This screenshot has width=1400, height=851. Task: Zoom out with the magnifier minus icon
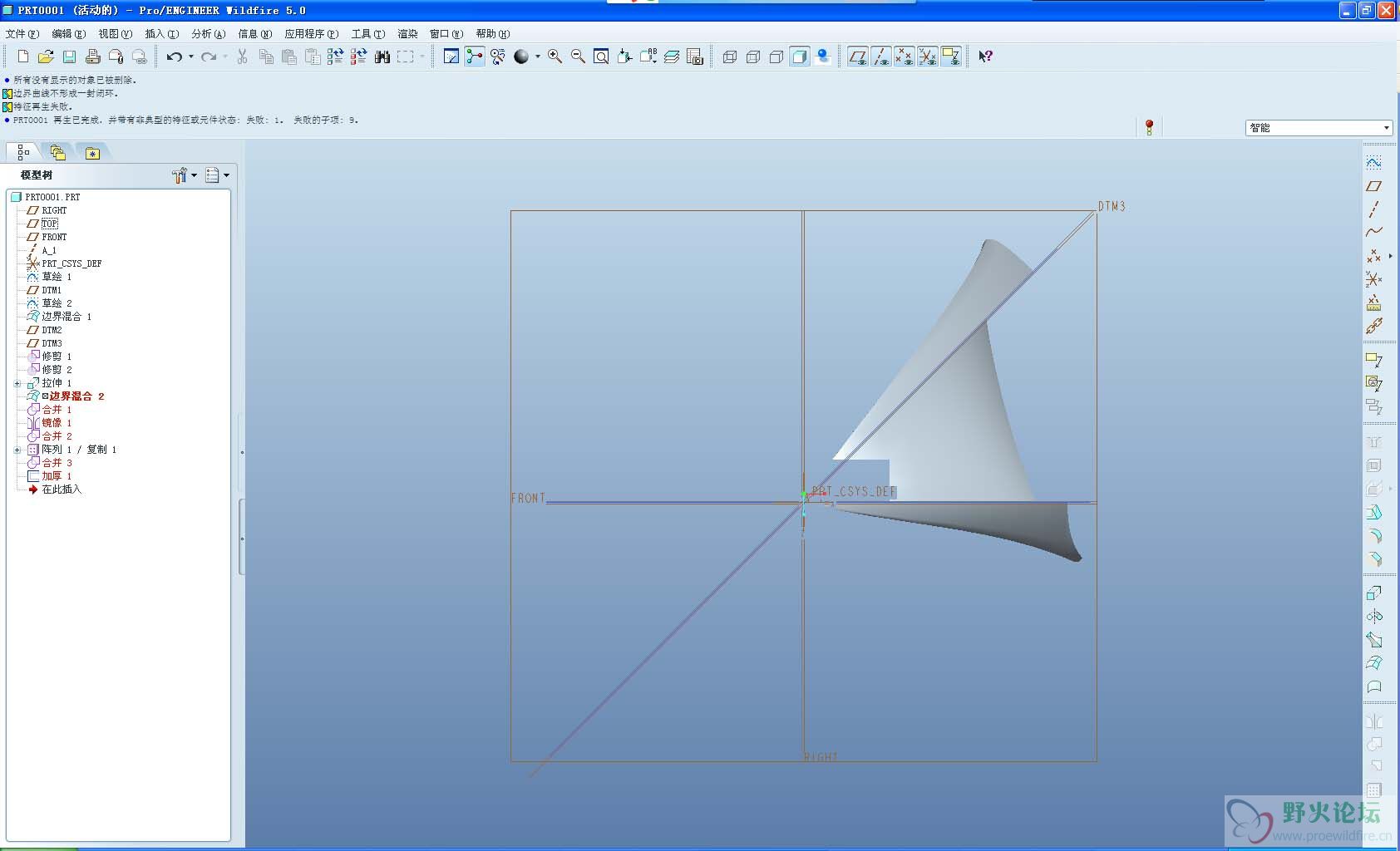[x=578, y=57]
